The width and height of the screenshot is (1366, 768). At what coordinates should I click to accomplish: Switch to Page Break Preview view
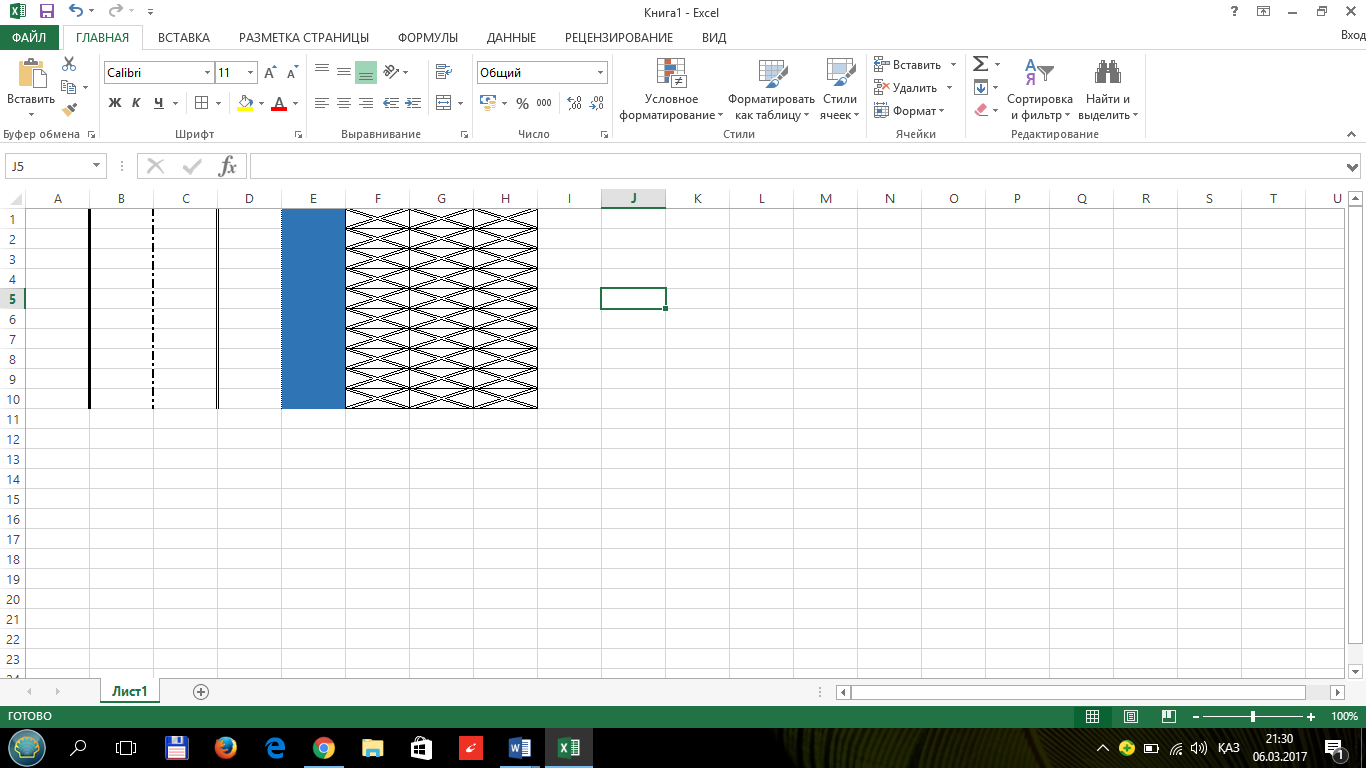[x=1167, y=717]
